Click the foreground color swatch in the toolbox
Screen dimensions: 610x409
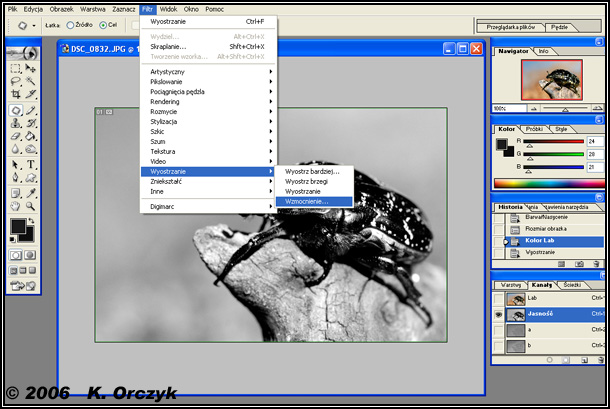19,226
